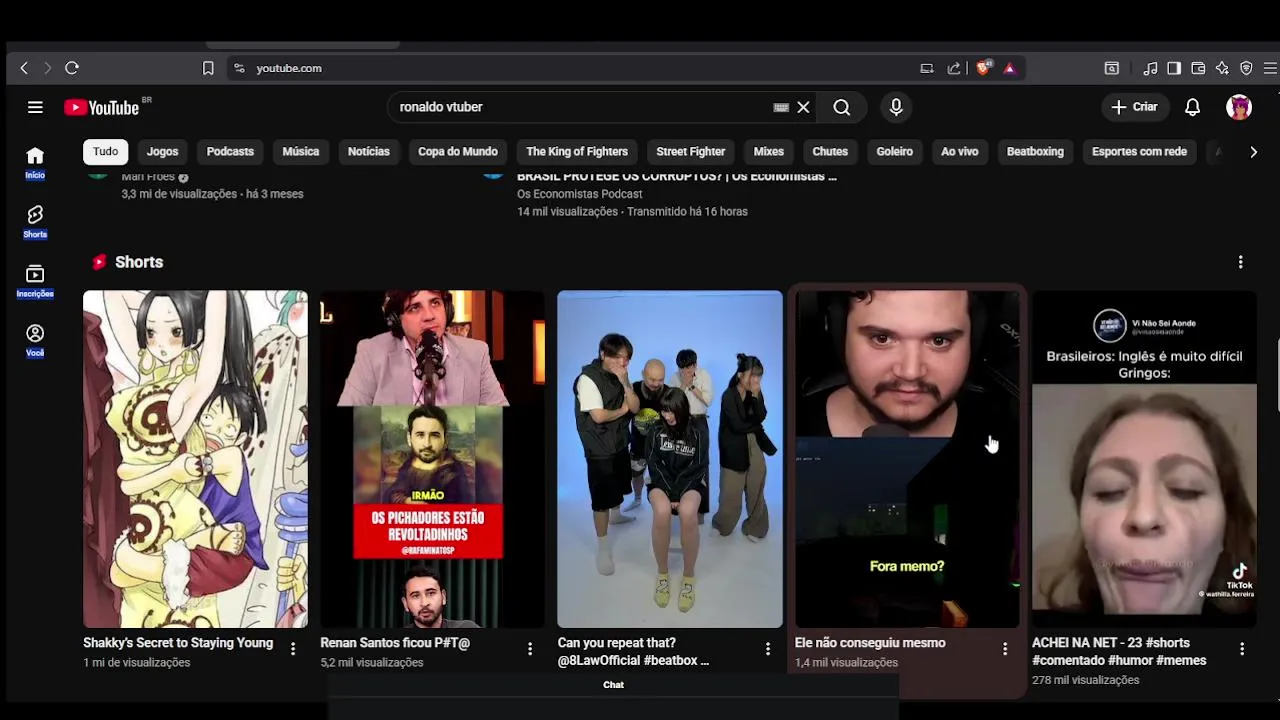Open the notifications bell
The width and height of the screenshot is (1280, 720).
[x=1192, y=107]
